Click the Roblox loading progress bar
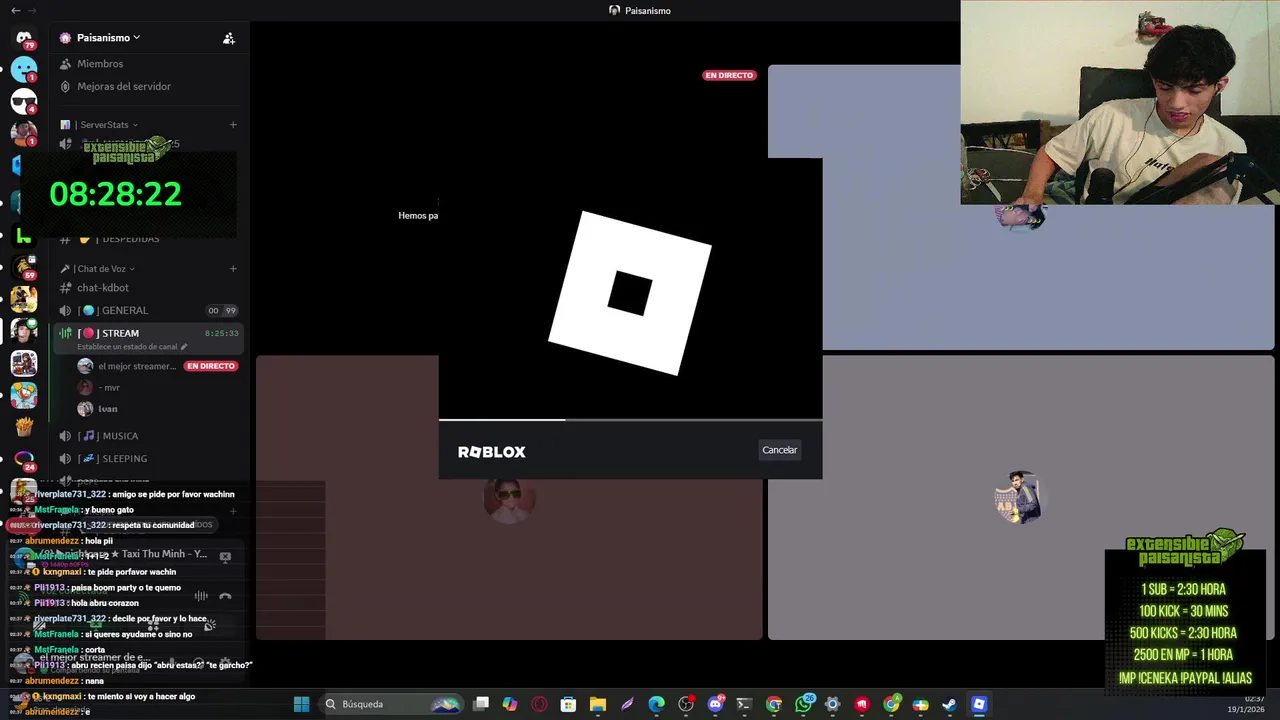Viewport: 1280px width, 720px height. 630,420
